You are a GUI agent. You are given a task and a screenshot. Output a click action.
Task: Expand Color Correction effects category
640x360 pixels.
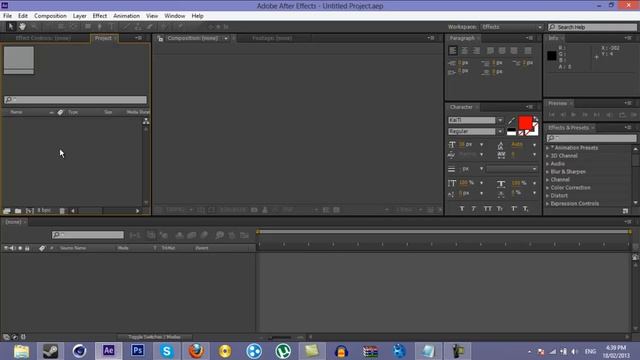coord(548,188)
